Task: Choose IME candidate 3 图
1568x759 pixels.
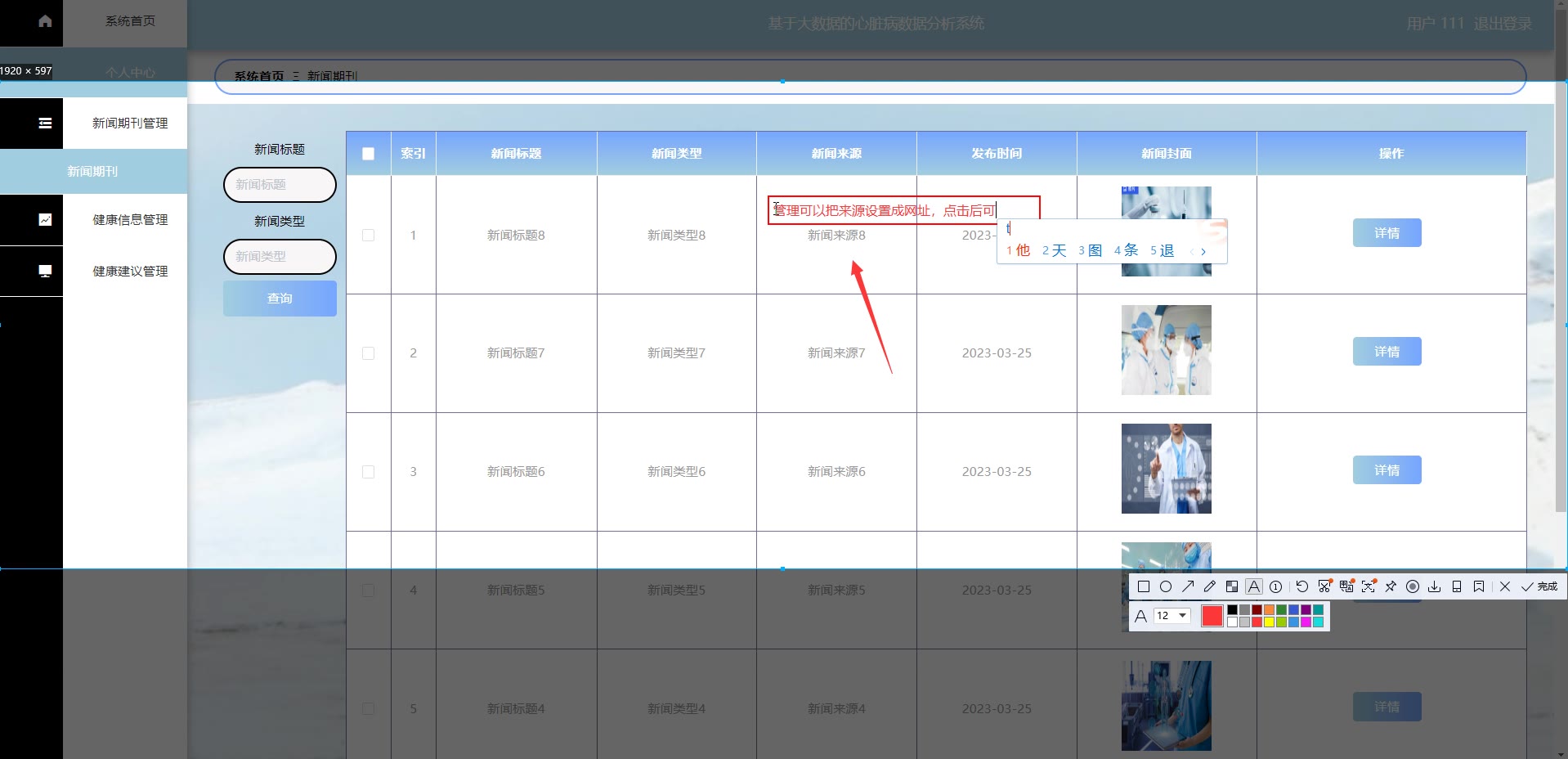Action: (1090, 250)
